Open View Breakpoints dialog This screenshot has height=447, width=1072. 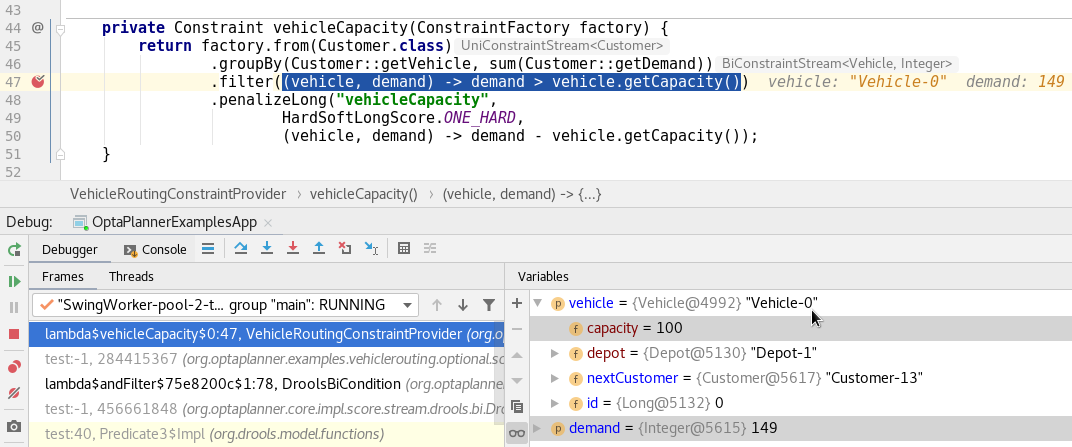pos(14,368)
